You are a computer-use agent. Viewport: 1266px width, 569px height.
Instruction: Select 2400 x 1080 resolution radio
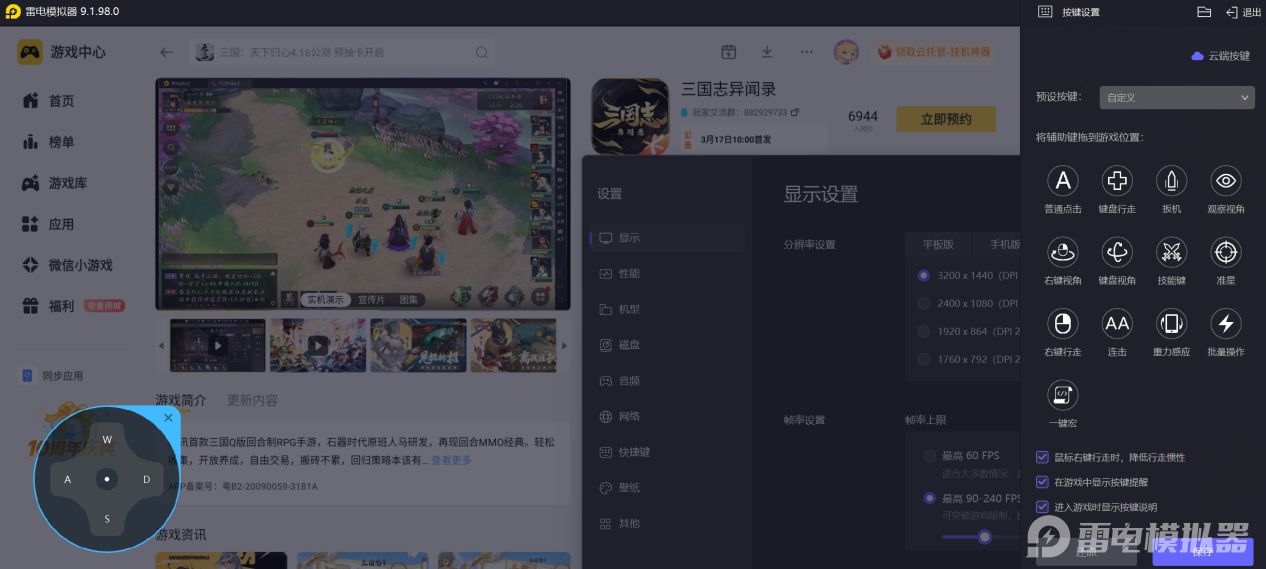pyautogui.click(x=923, y=303)
